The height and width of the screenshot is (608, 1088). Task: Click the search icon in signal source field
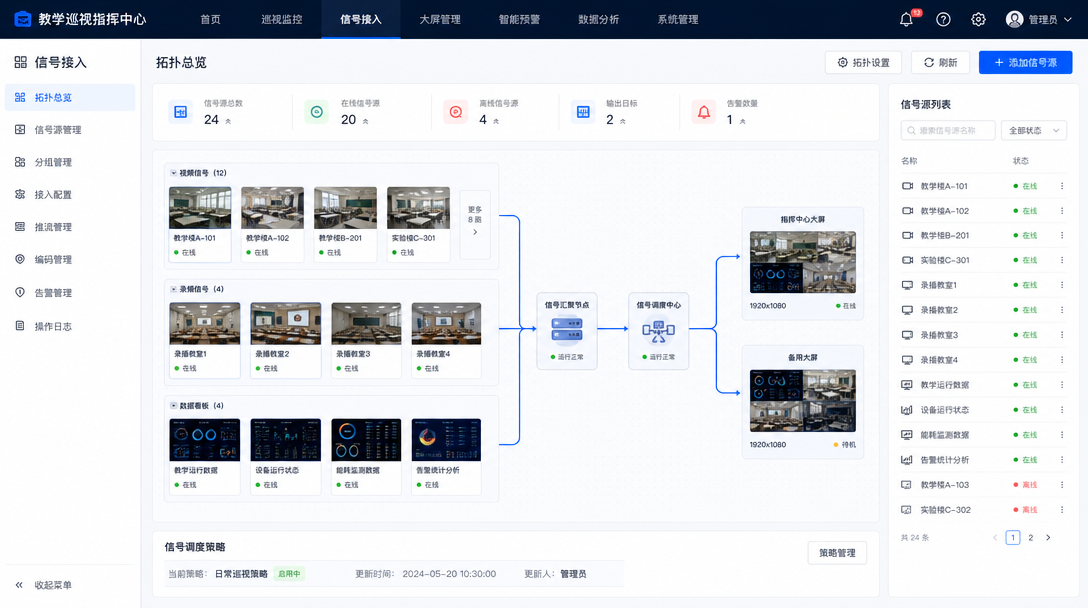(911, 130)
